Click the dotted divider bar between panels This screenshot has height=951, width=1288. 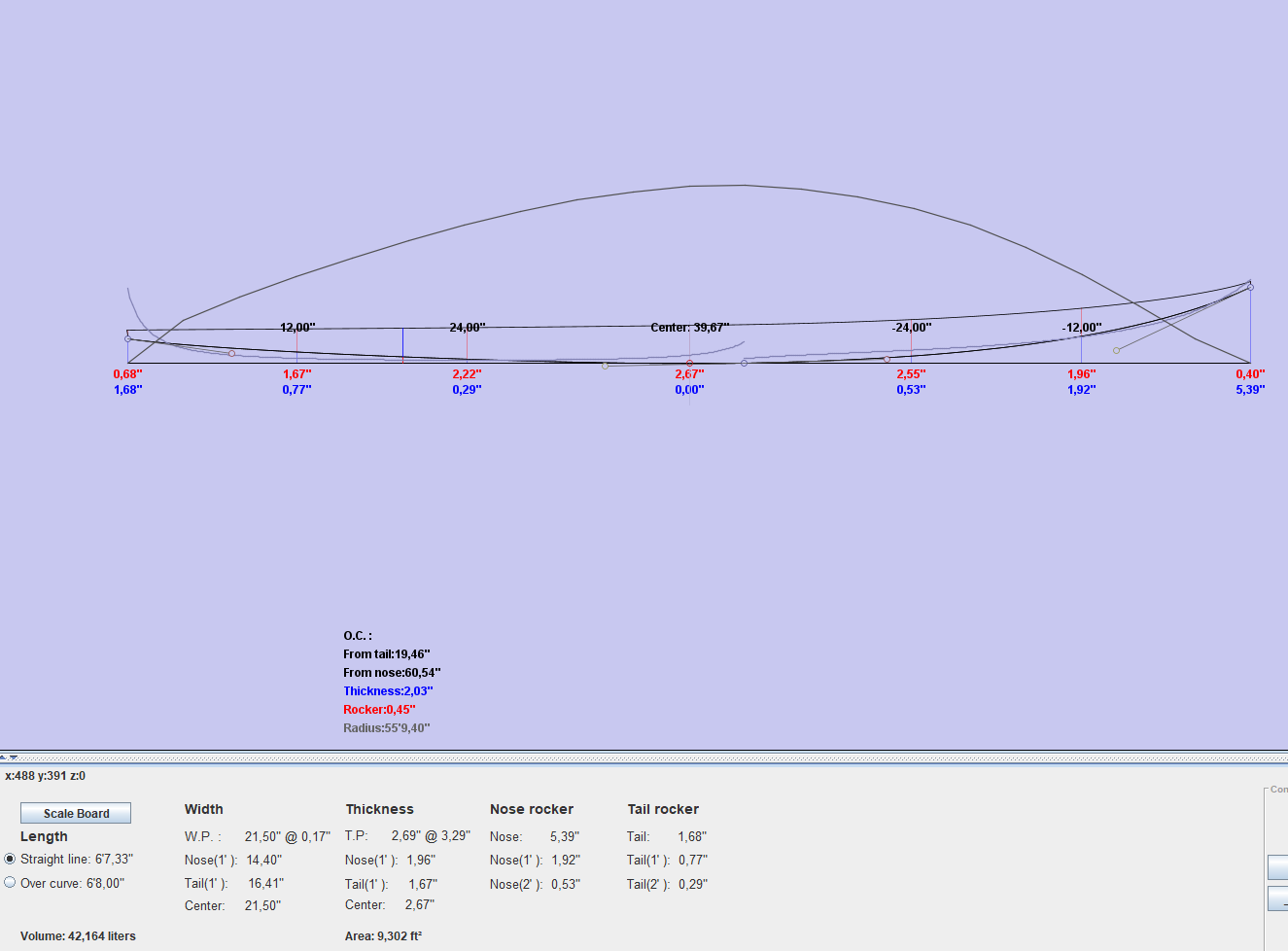[x=644, y=757]
